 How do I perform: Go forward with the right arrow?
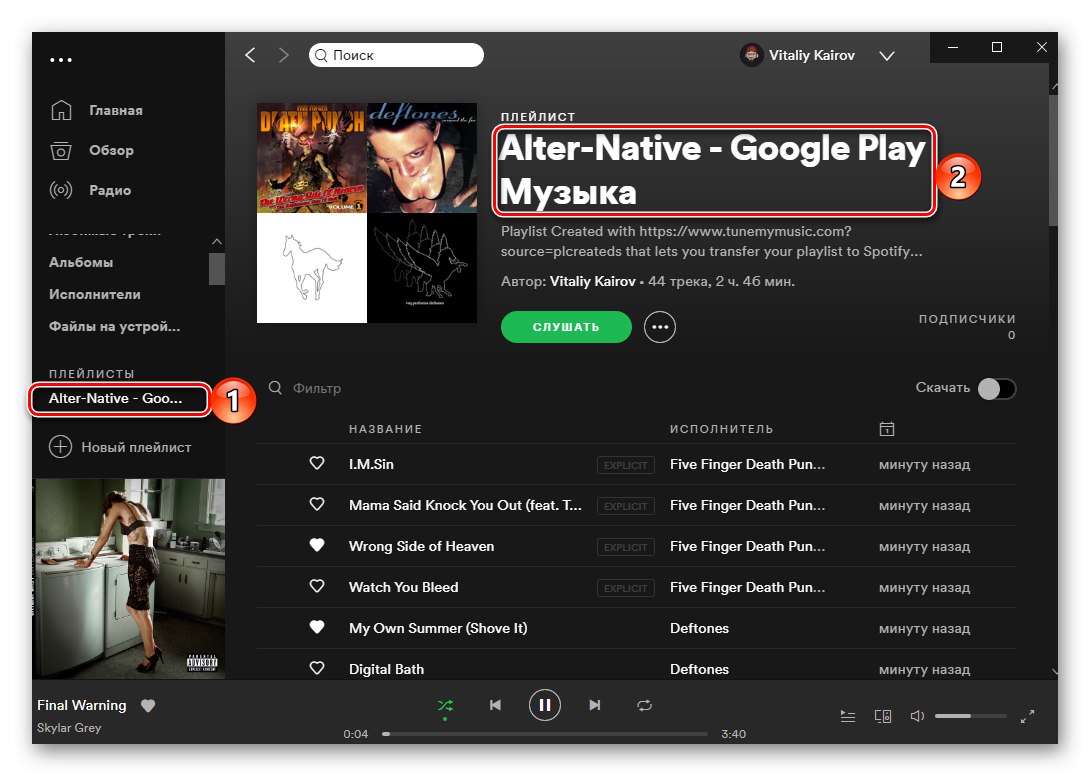coord(283,55)
